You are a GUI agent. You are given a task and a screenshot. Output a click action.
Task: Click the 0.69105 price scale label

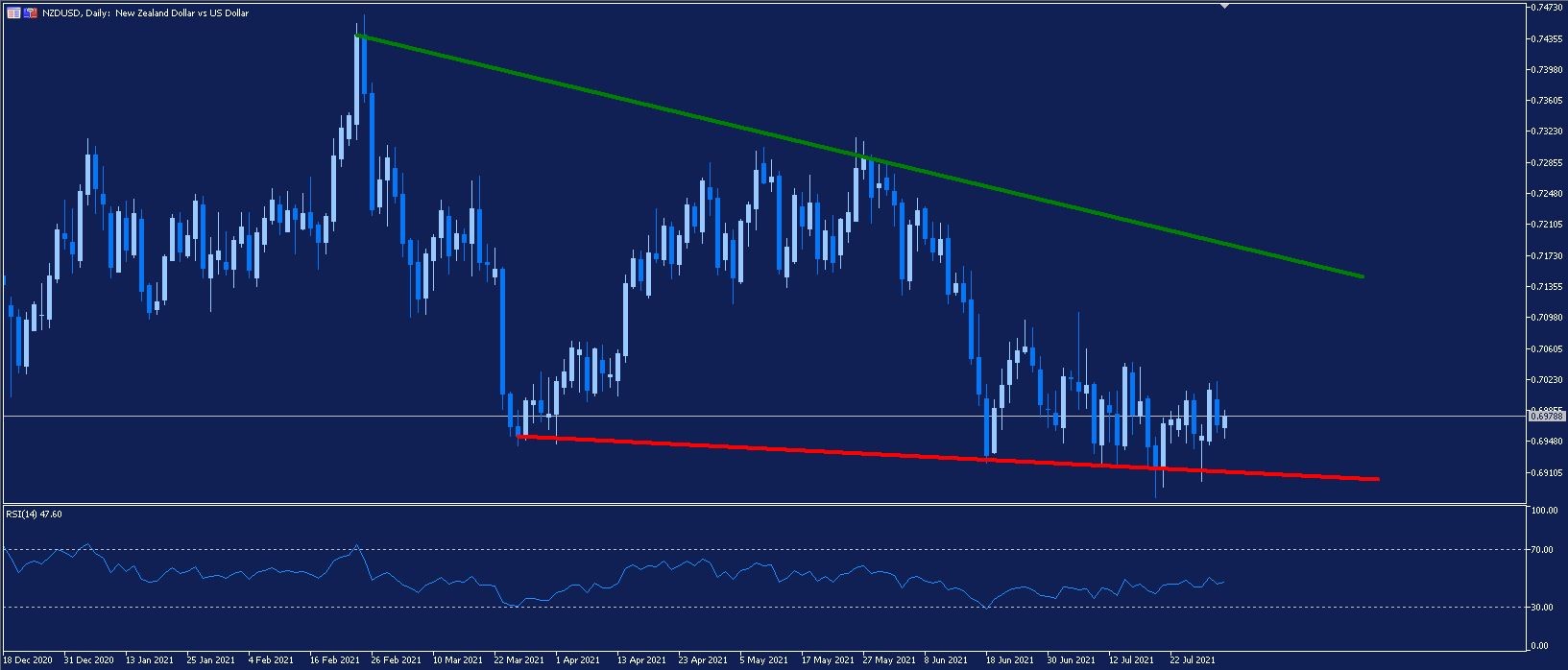(1546, 473)
